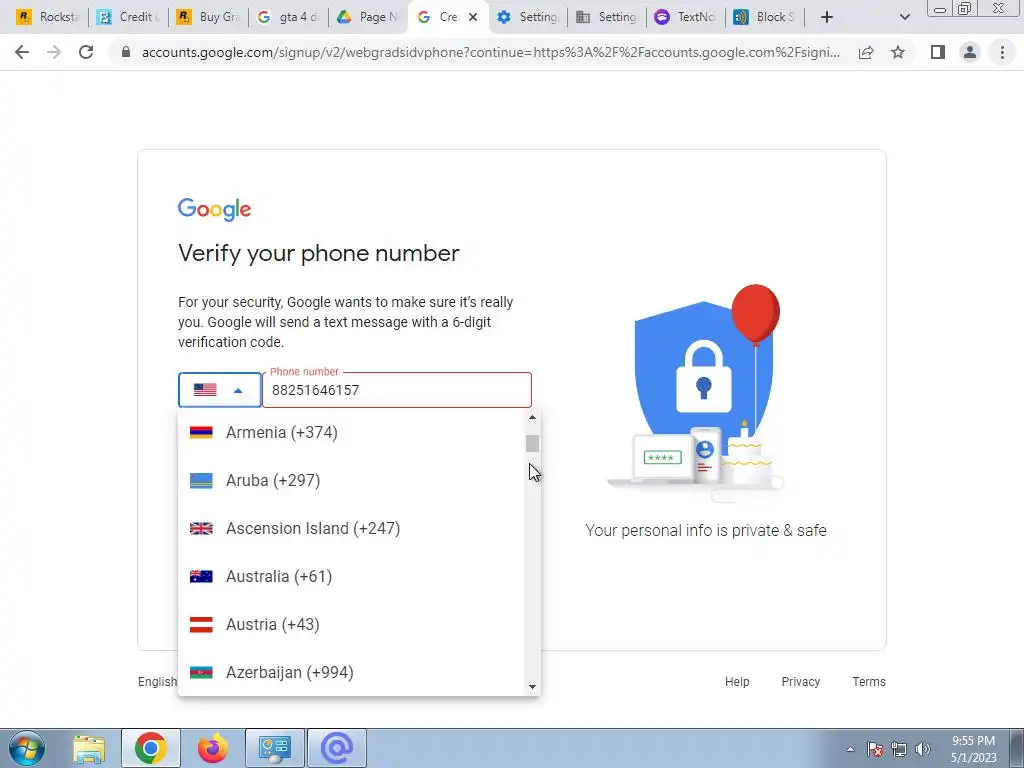Open the Control Panel taskbar icon

(x=275, y=748)
